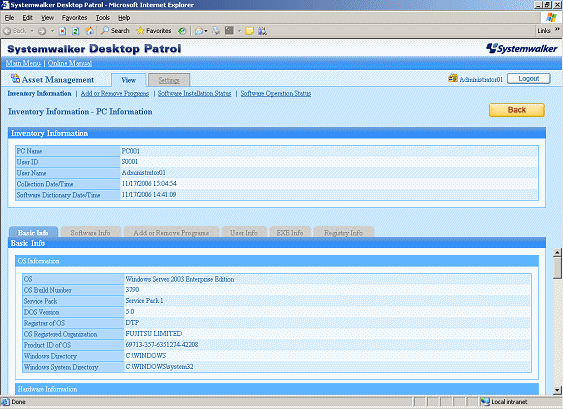This screenshot has height=409, width=563.
Task: Refresh the page with the Refresh icon
Action: (x=75, y=31)
